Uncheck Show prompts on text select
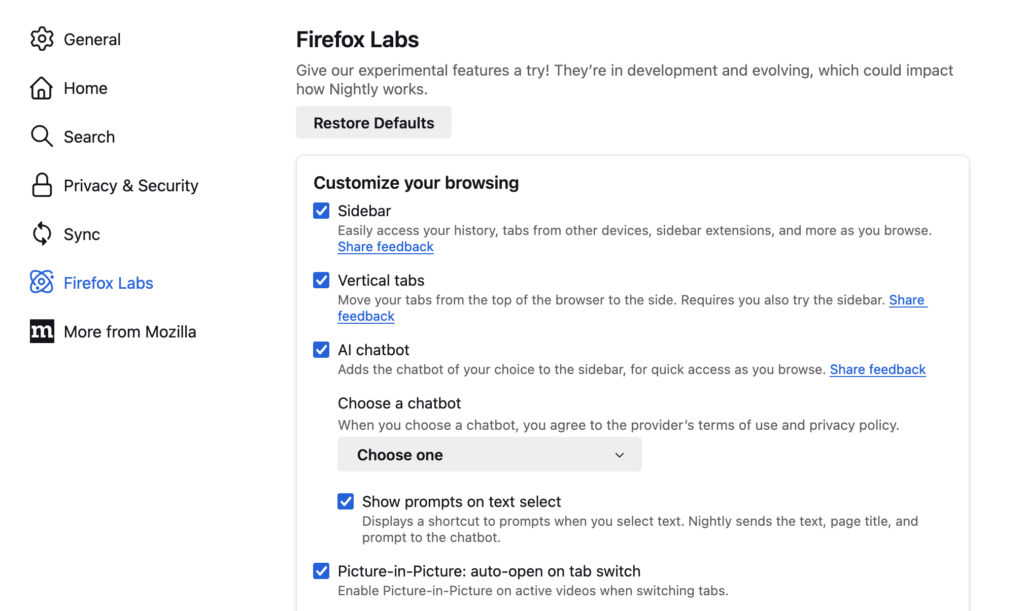Viewport: 1024px width, 611px height. tap(345, 501)
